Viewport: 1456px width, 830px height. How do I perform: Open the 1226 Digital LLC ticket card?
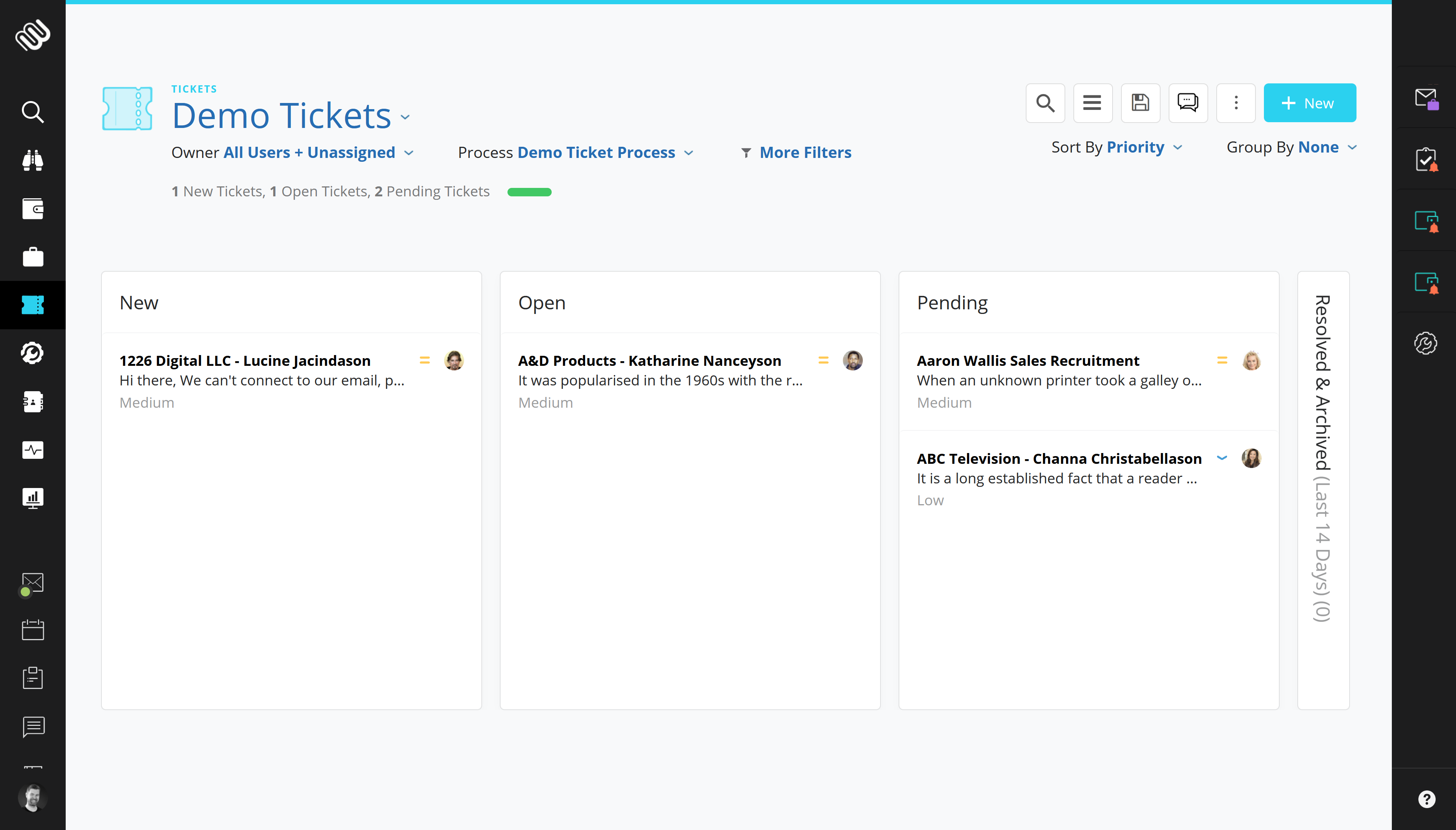click(x=245, y=361)
